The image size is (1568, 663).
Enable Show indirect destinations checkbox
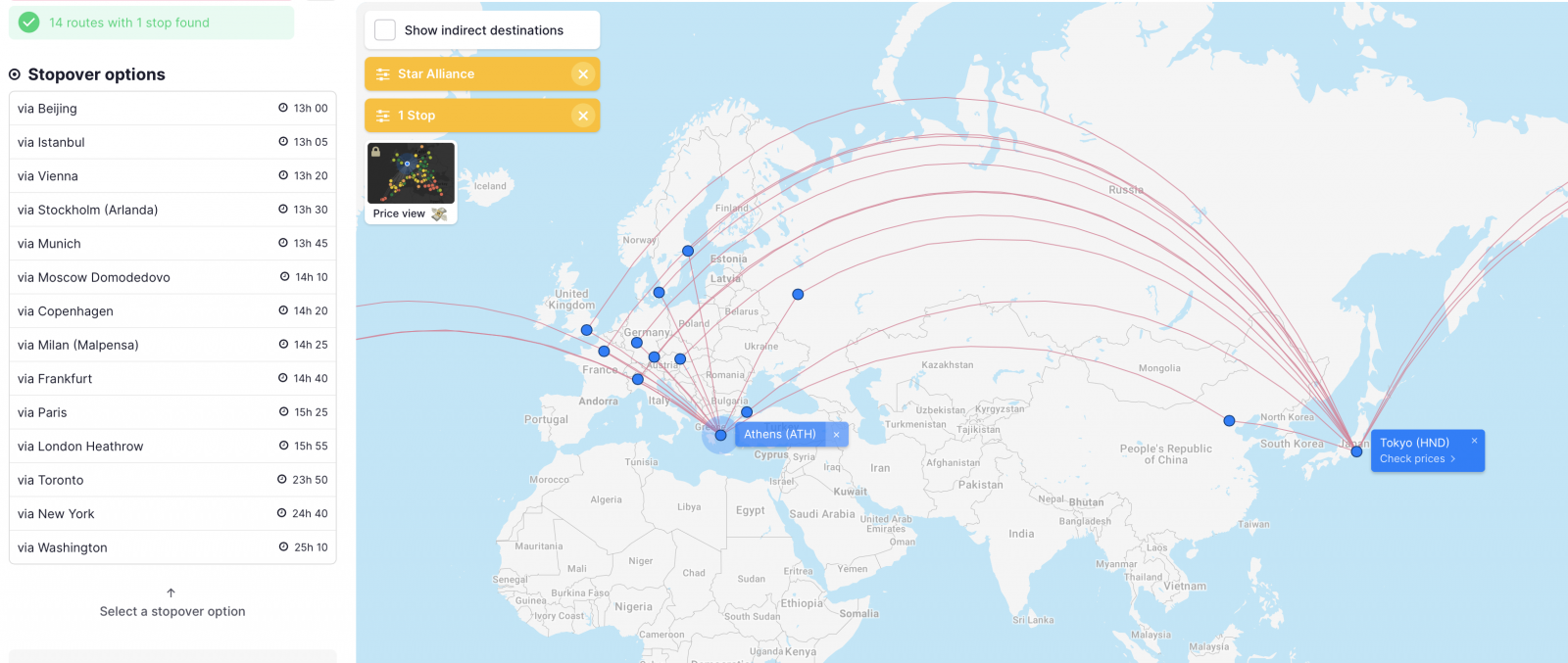point(386,30)
